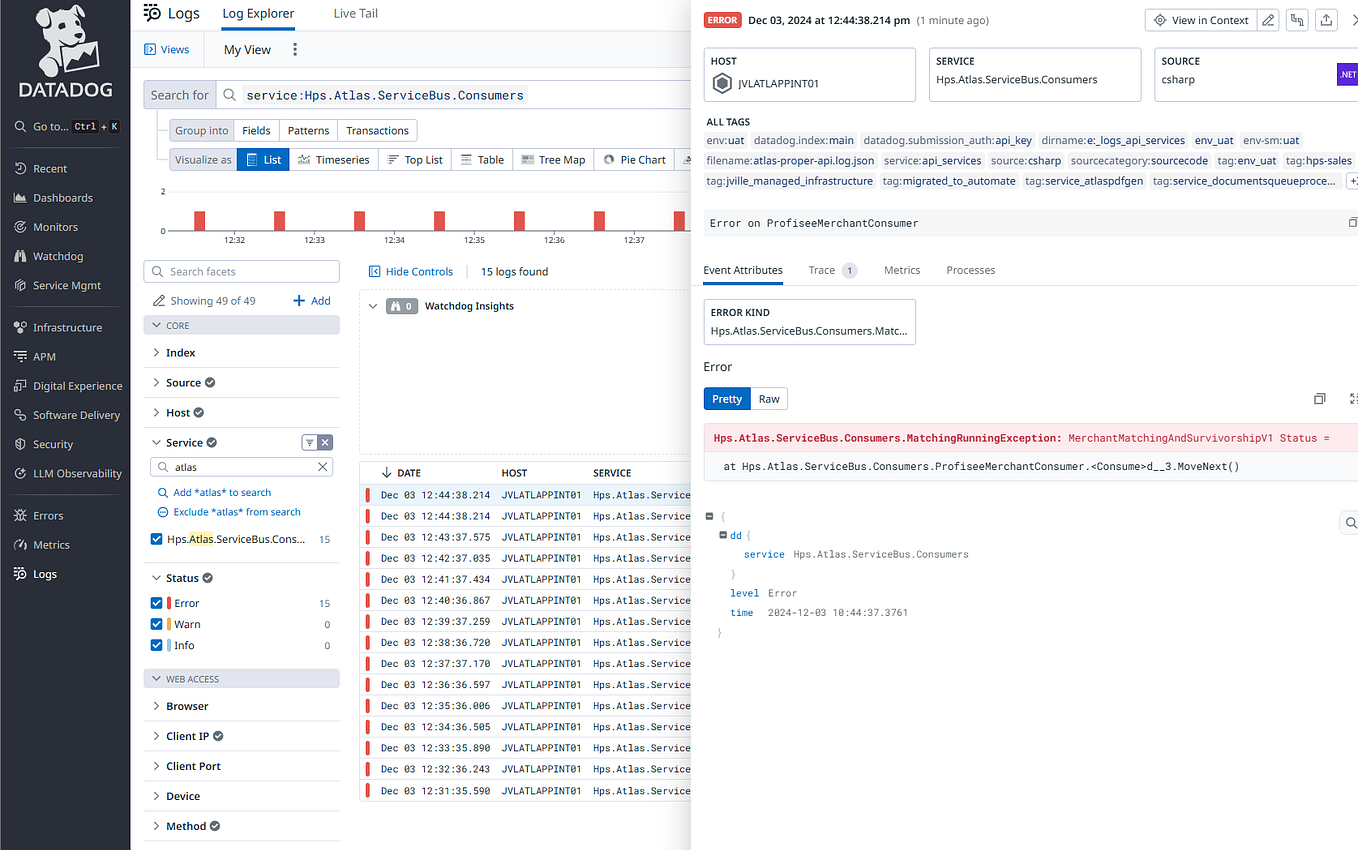Click the log search query input field
Image resolution: width=1358 pixels, height=850 pixels.
coord(450,94)
